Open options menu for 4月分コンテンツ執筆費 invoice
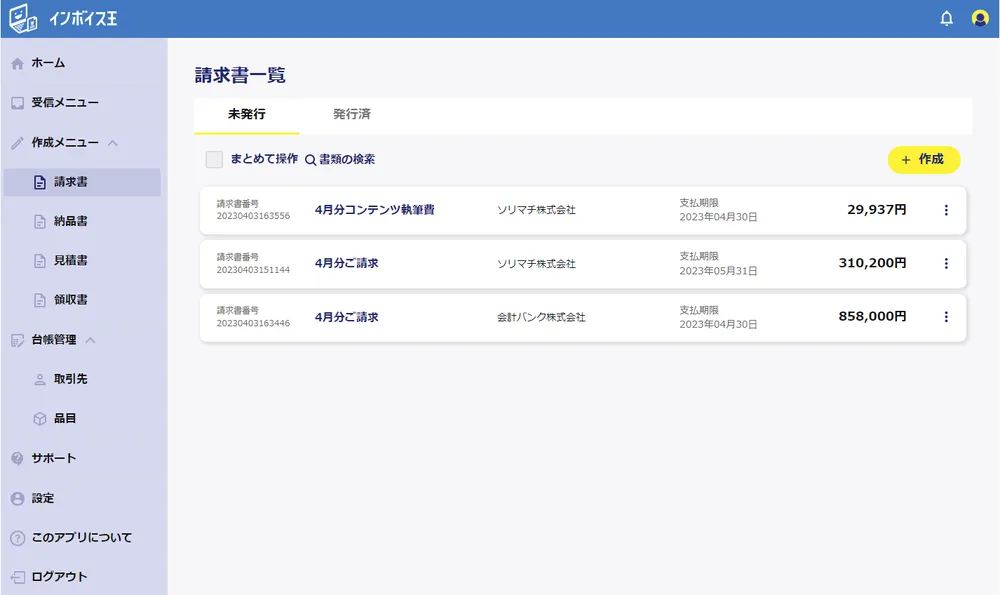 946,210
